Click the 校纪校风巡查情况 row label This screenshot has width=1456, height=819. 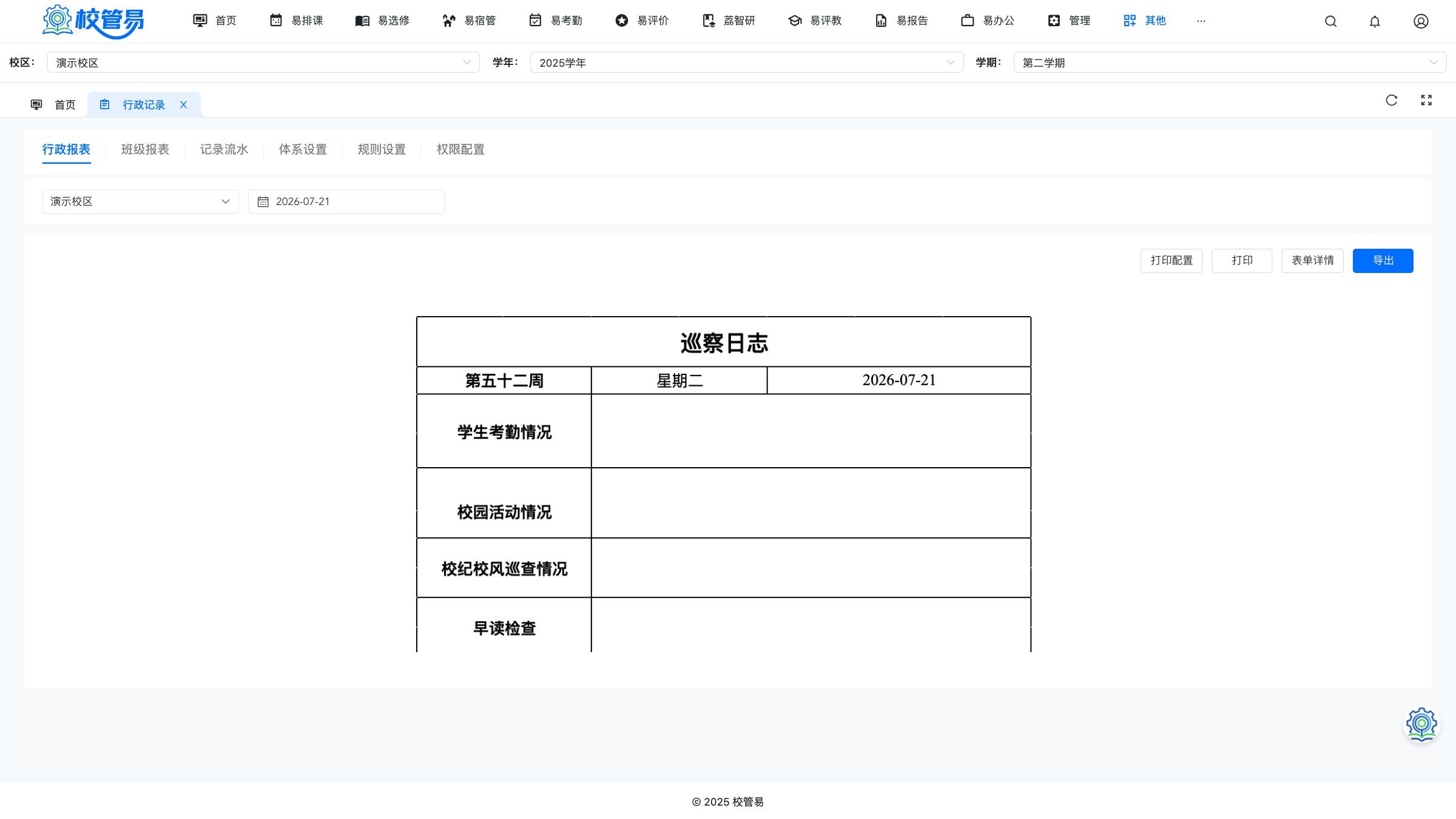[504, 568]
